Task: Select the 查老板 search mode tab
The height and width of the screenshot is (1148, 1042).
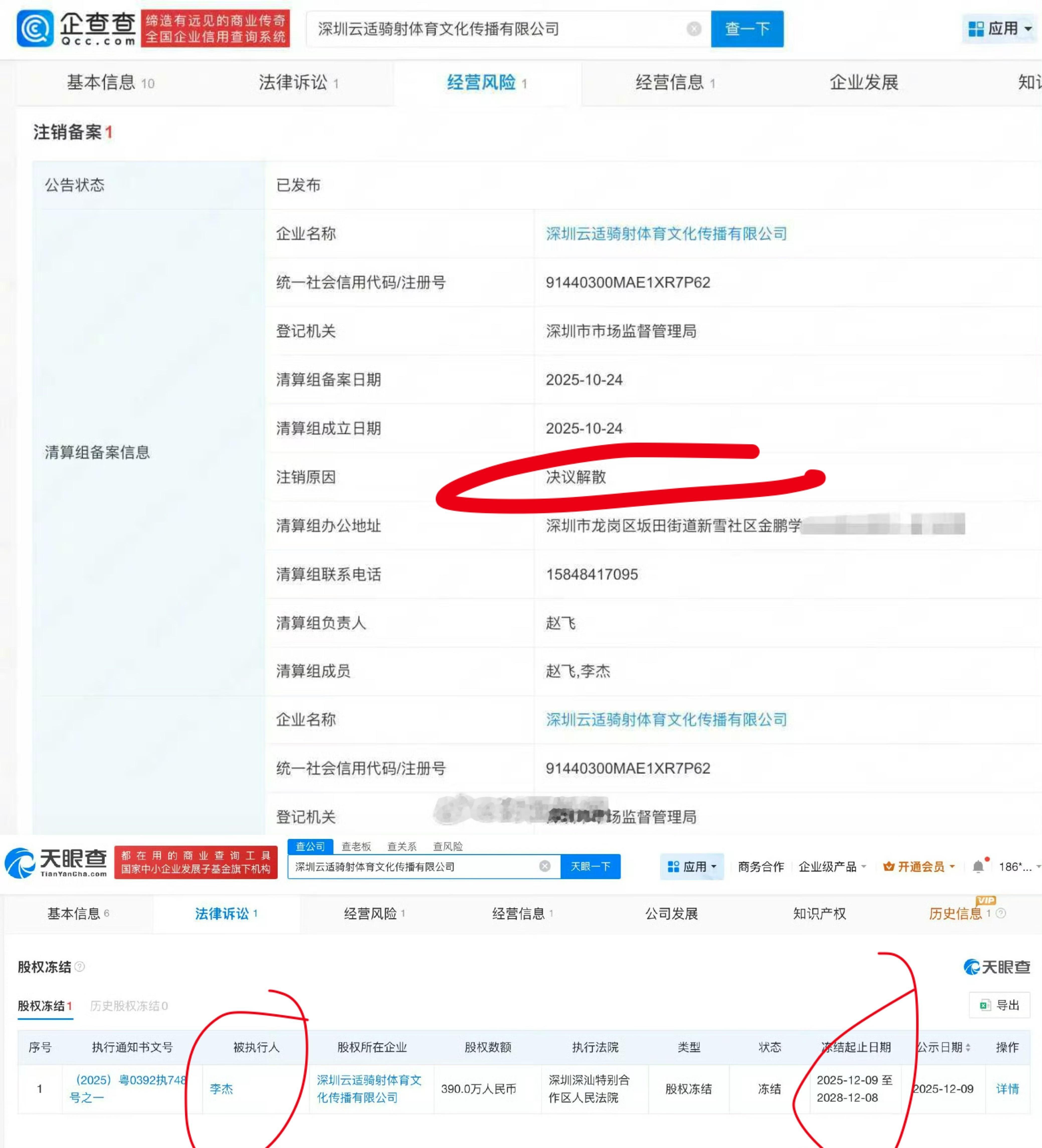Action: tap(356, 847)
